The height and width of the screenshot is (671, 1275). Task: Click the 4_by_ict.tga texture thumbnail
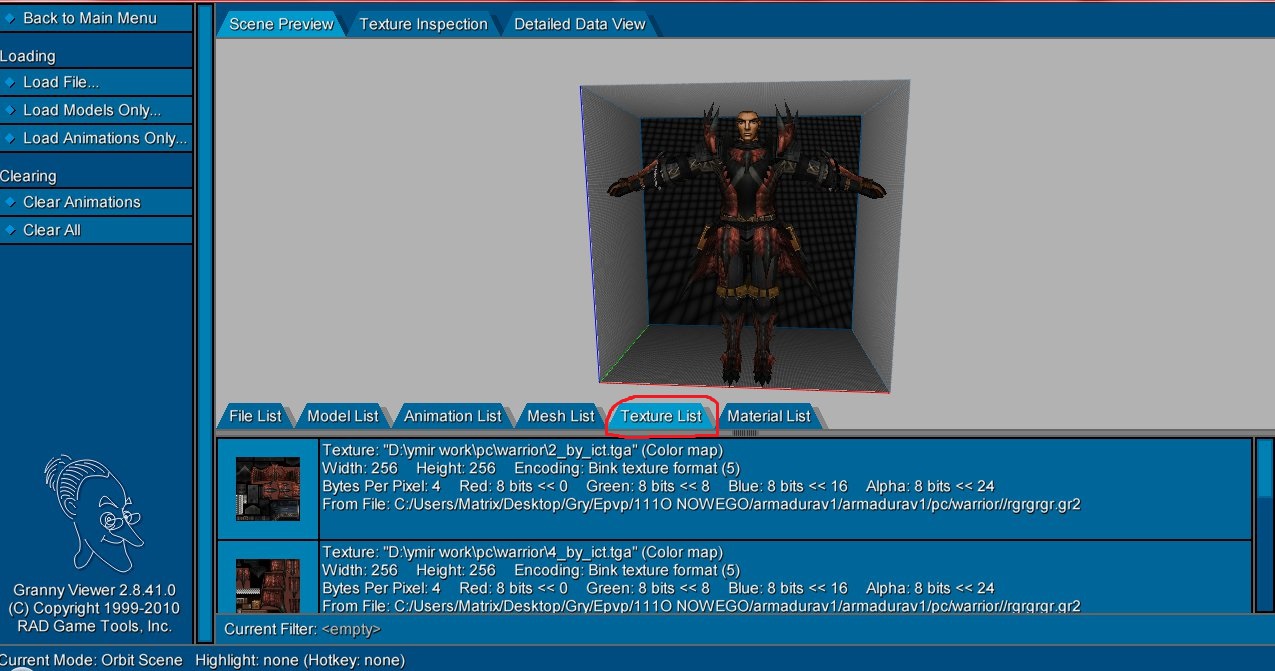267,586
